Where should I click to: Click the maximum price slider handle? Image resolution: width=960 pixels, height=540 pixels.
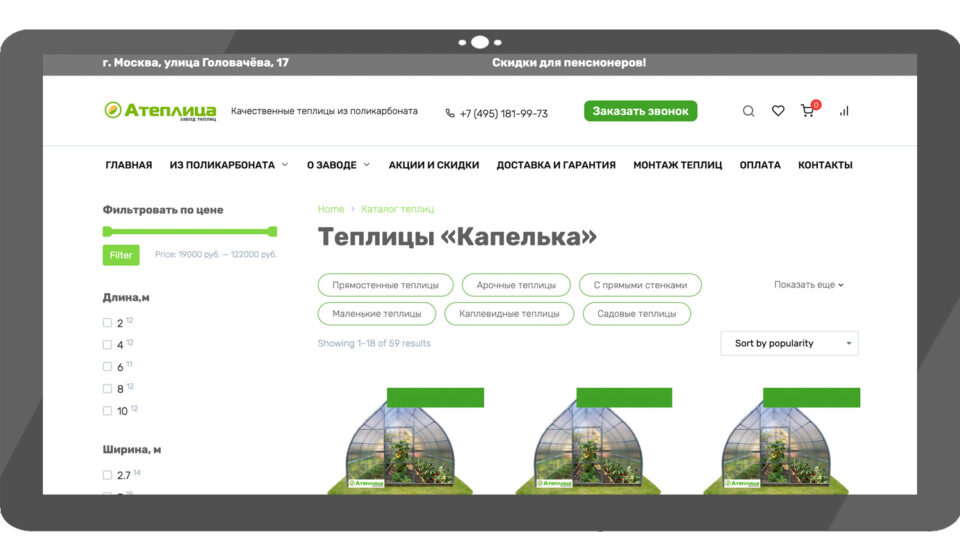(272, 231)
